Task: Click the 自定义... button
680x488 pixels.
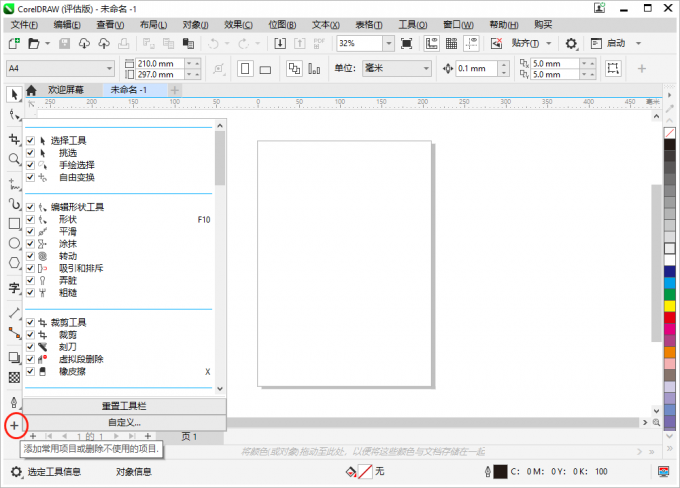Action: tap(124, 422)
